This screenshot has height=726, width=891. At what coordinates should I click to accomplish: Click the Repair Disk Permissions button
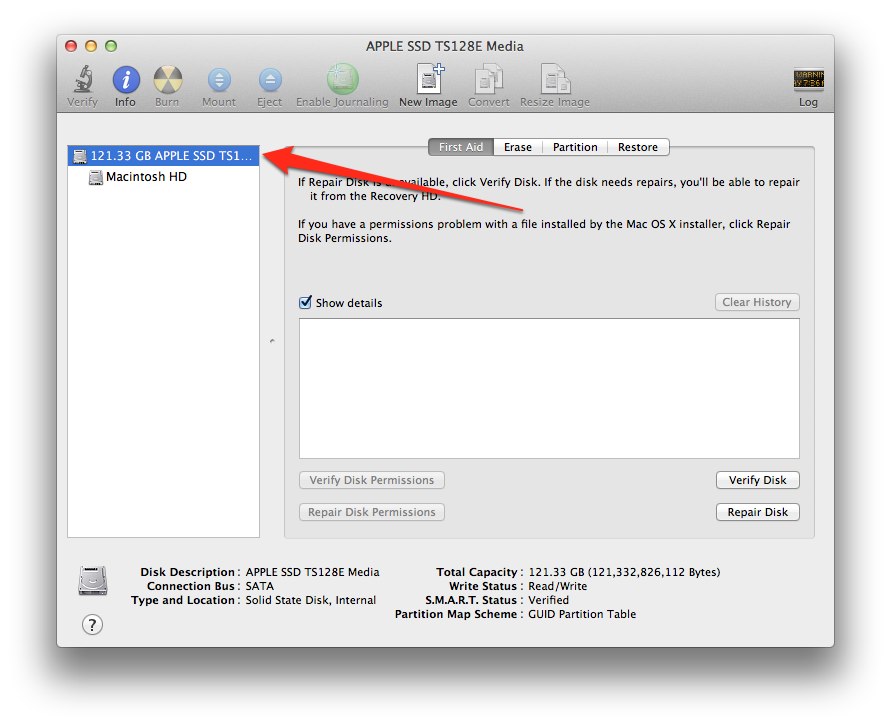tap(372, 512)
